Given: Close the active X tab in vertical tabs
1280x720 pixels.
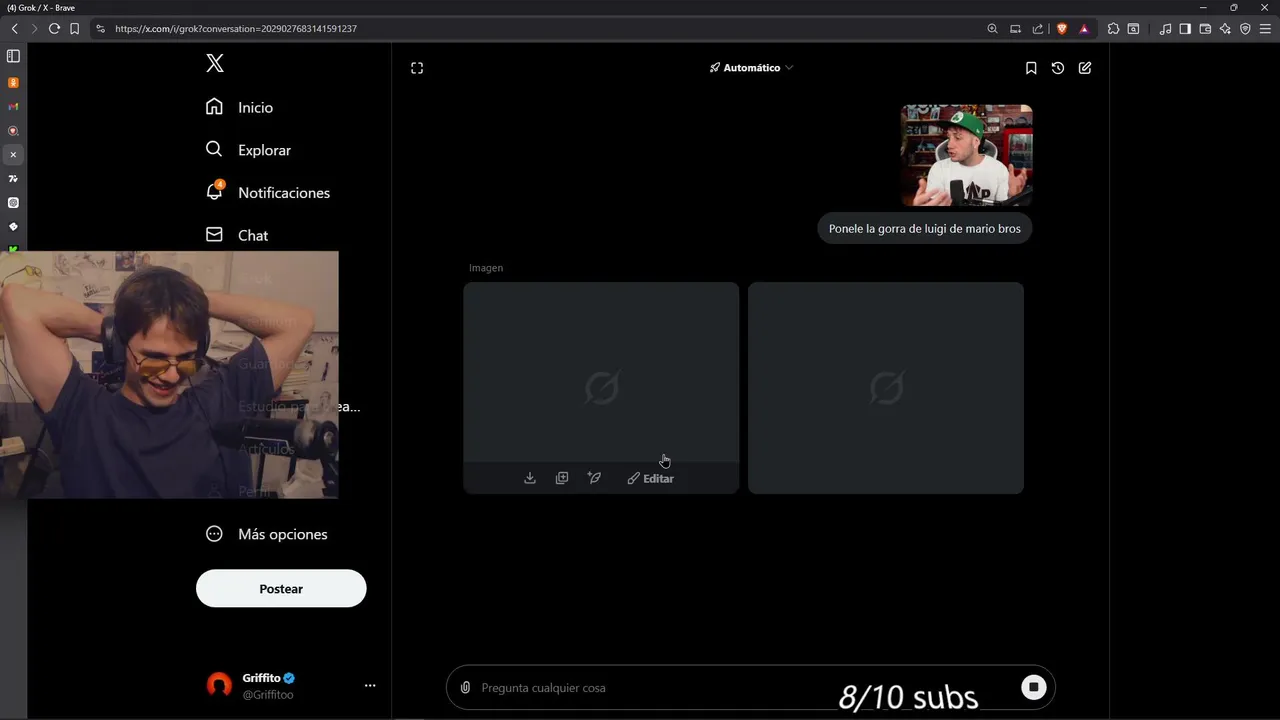Looking at the screenshot, I should click(x=13, y=155).
